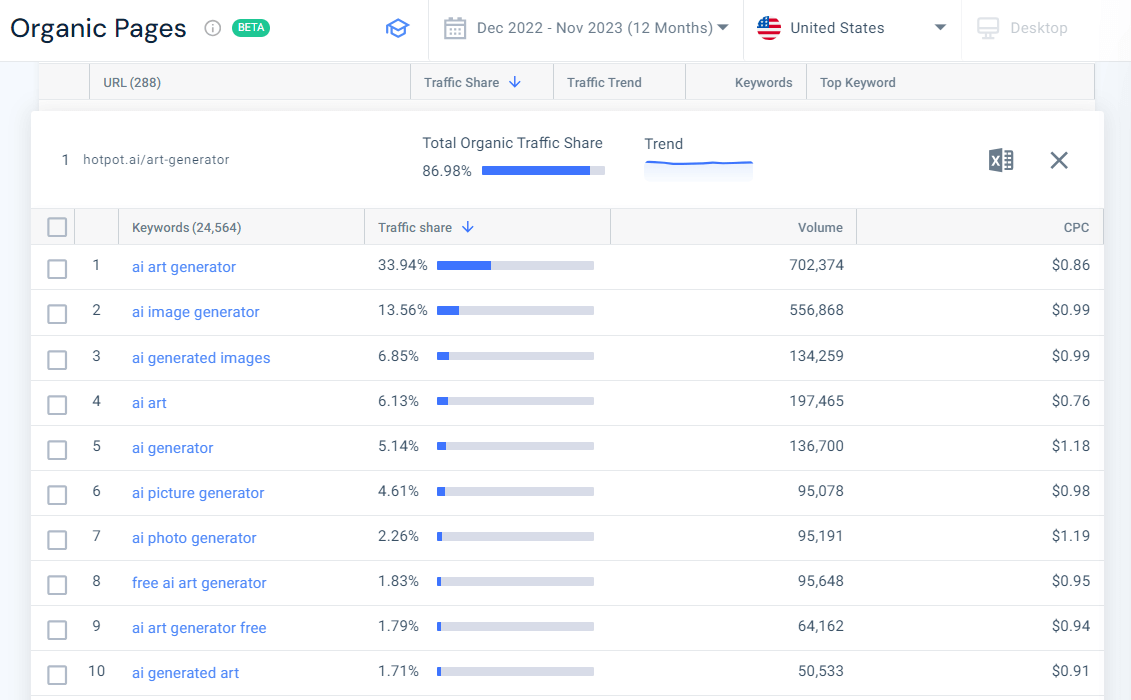Click the Trend sparkline chart

tap(698, 163)
